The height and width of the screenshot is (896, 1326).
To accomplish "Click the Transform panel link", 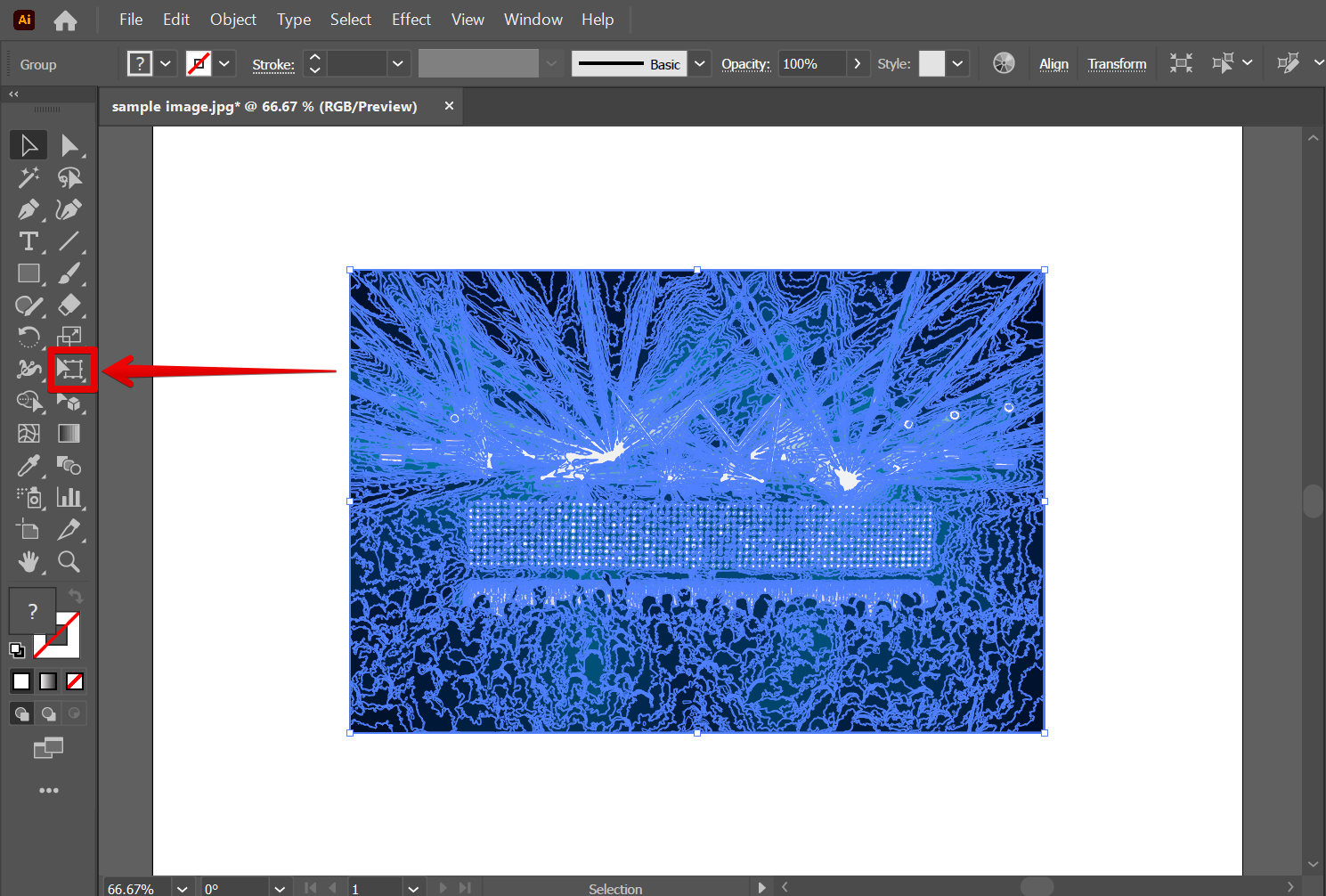I will click(1117, 64).
